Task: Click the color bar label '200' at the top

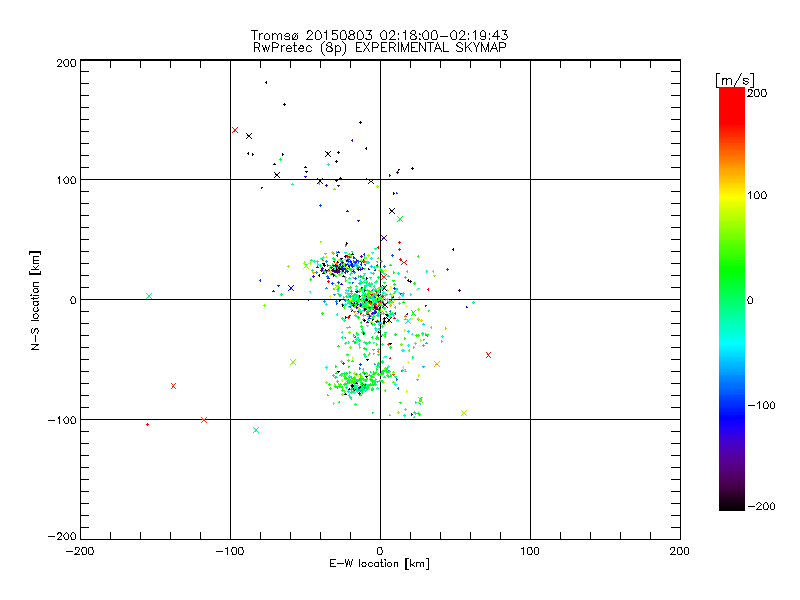Action: 757,93
